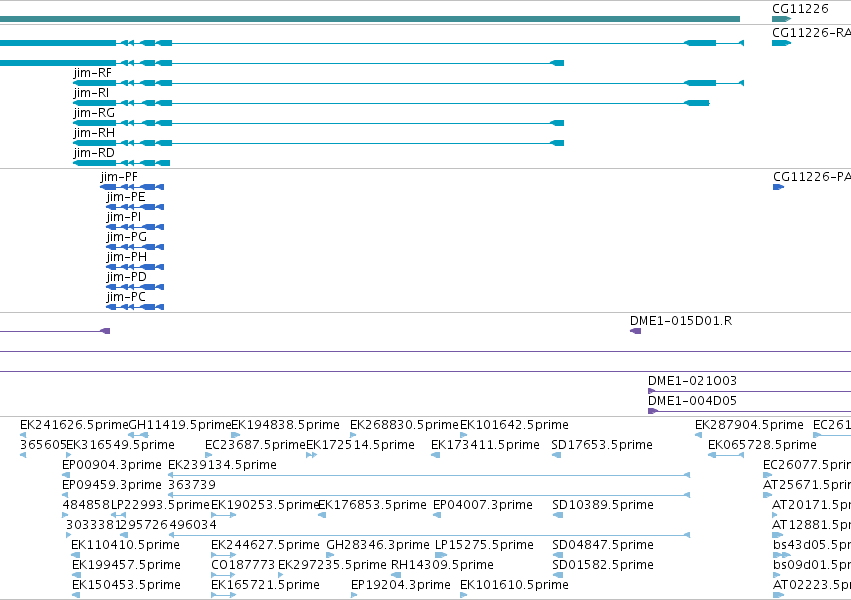
Task: Select the EK199457.5prime EST label
Action: click(126, 565)
